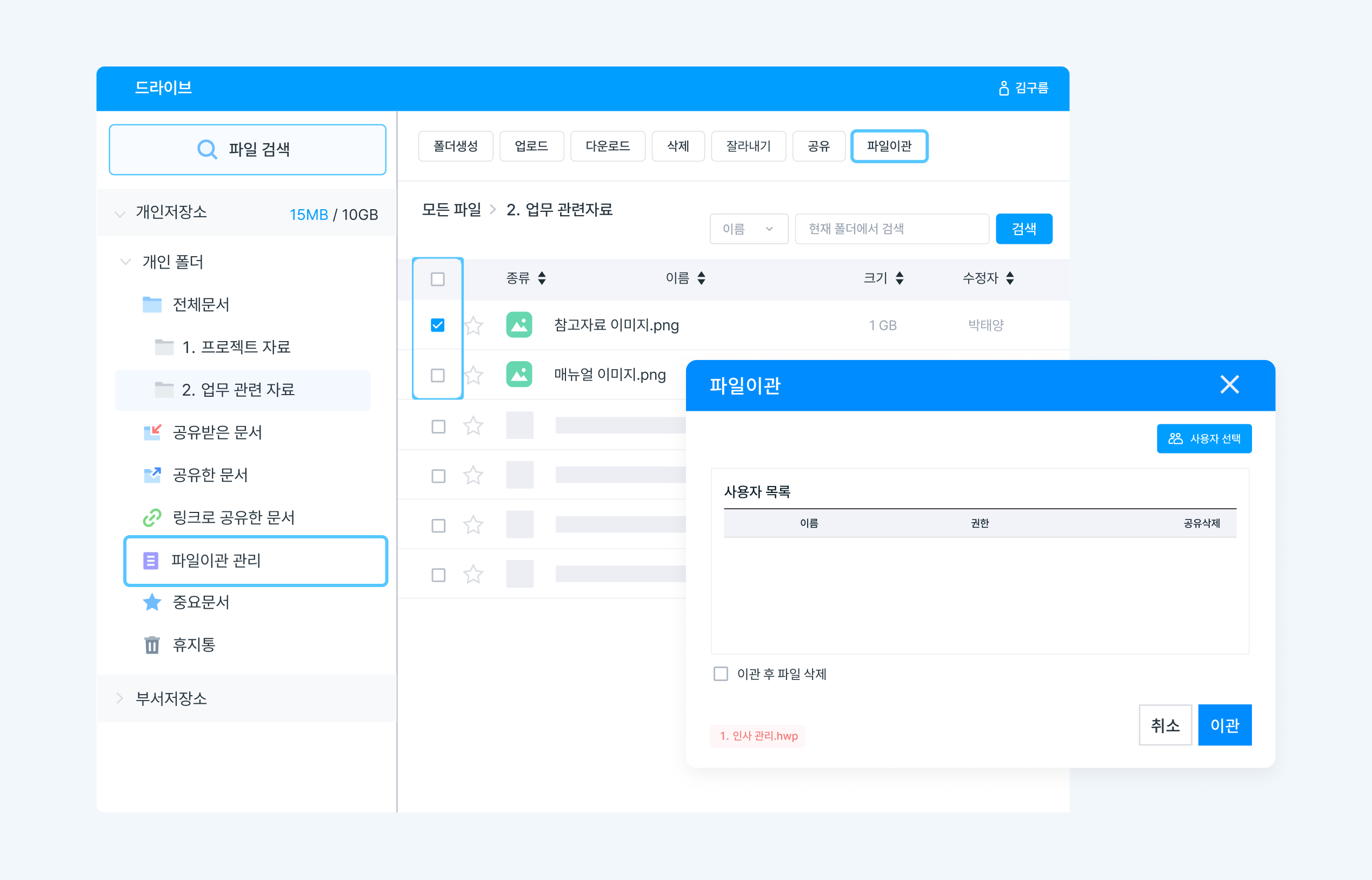This screenshot has height=880, width=1372.
Task: Check the 매뉴얼 이미지.png checkbox
Action: tap(438, 376)
